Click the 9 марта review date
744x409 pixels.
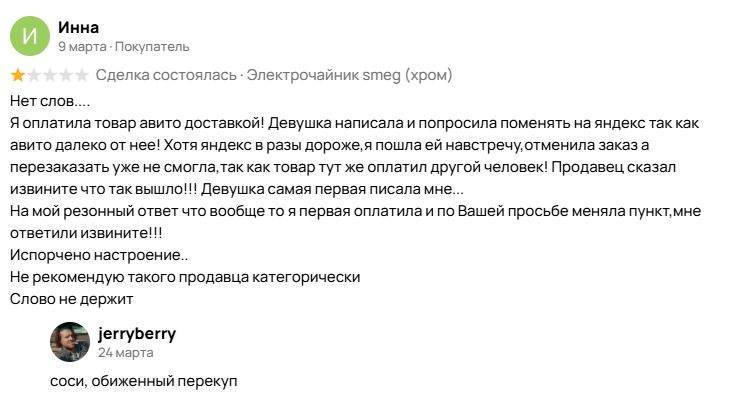[x=82, y=46]
